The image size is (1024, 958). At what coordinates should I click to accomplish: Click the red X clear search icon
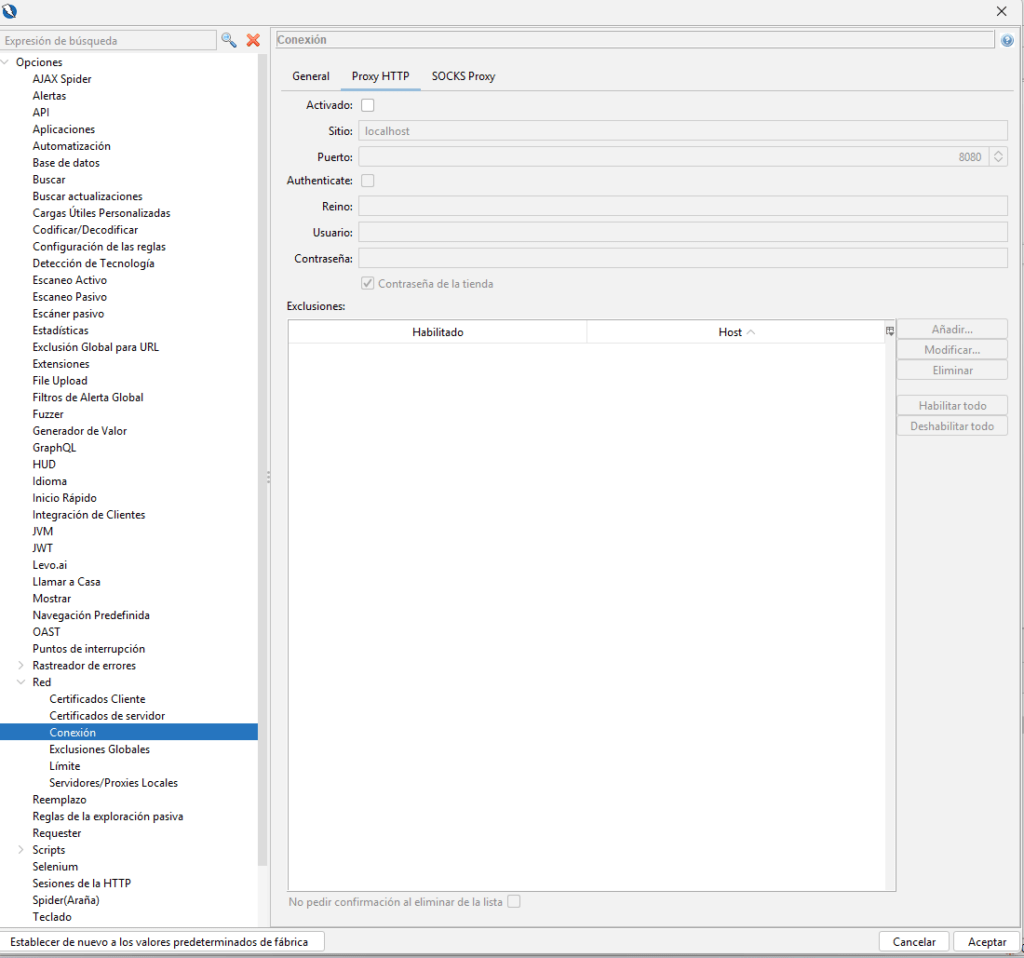pyautogui.click(x=253, y=40)
